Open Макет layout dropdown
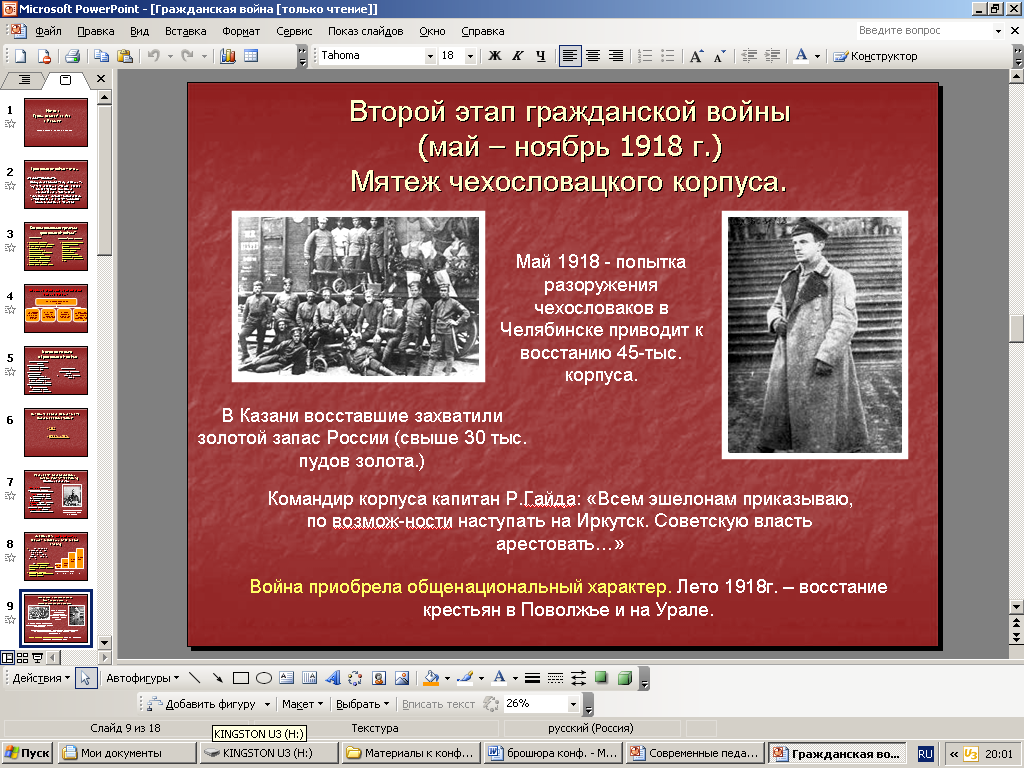 coord(302,704)
